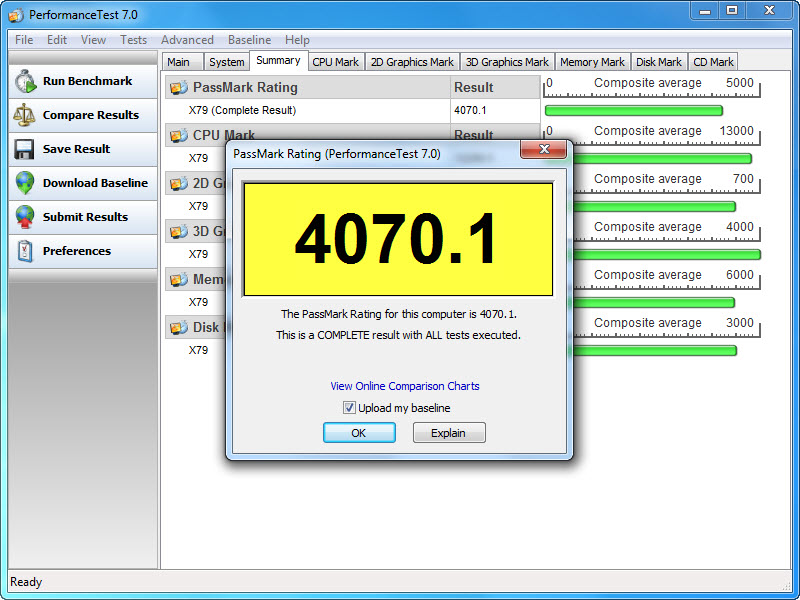This screenshot has width=800, height=600.
Task: Open the View menu
Action: point(93,40)
